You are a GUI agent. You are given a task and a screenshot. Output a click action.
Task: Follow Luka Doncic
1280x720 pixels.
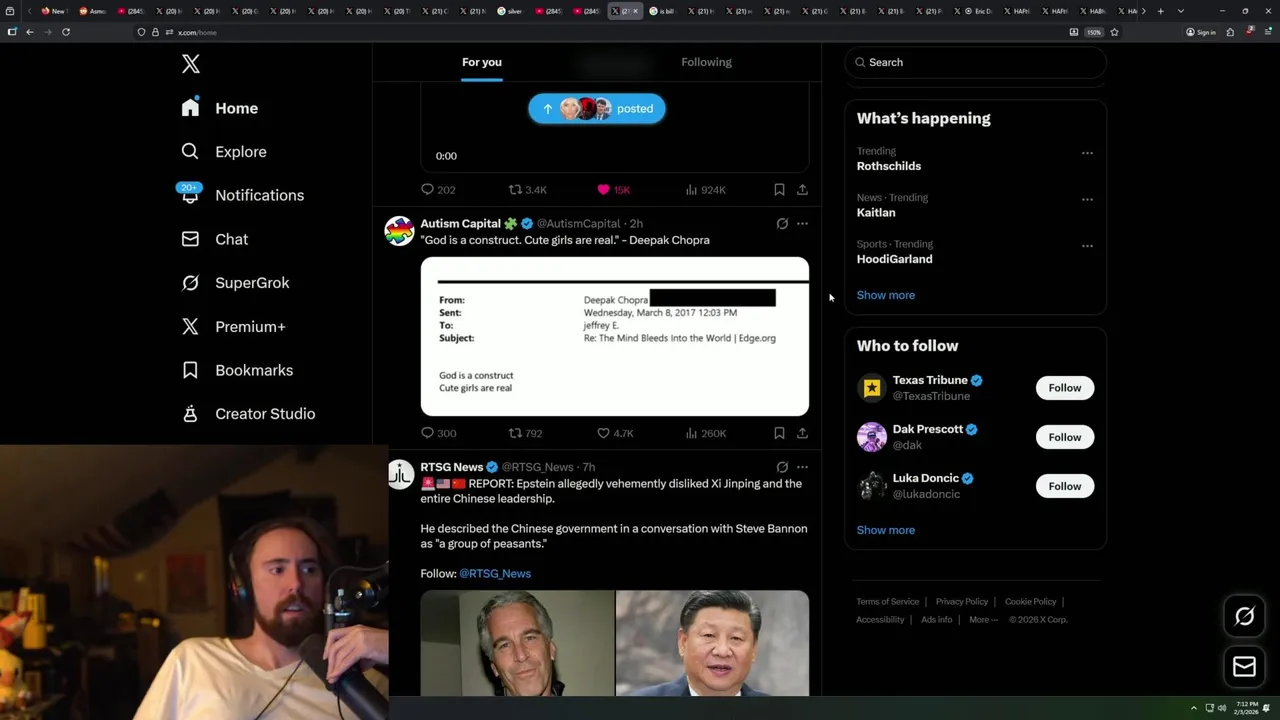pos(1065,486)
